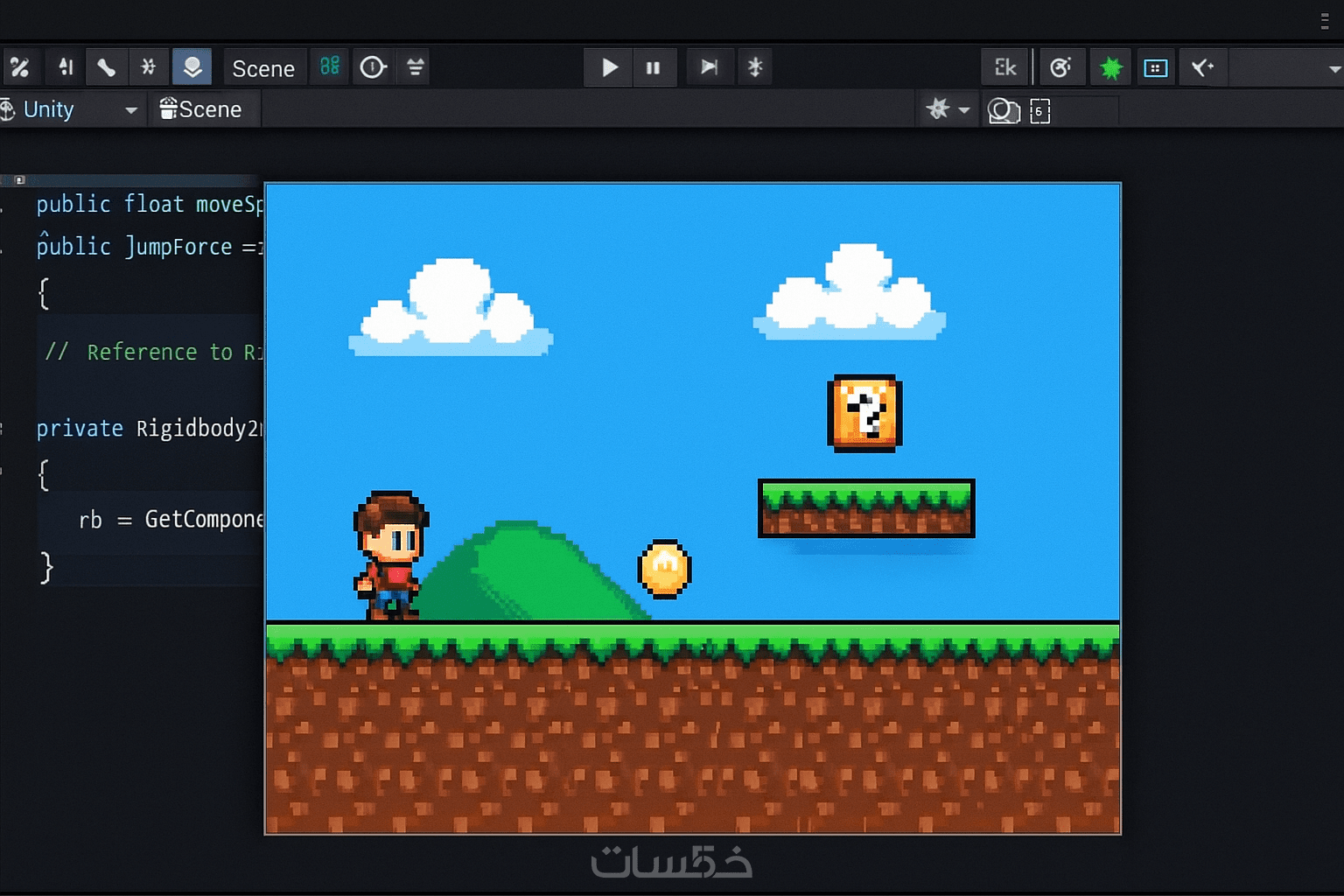The height and width of the screenshot is (896, 1344).
Task: Click the Ek button
Action: pyautogui.click(x=1005, y=67)
